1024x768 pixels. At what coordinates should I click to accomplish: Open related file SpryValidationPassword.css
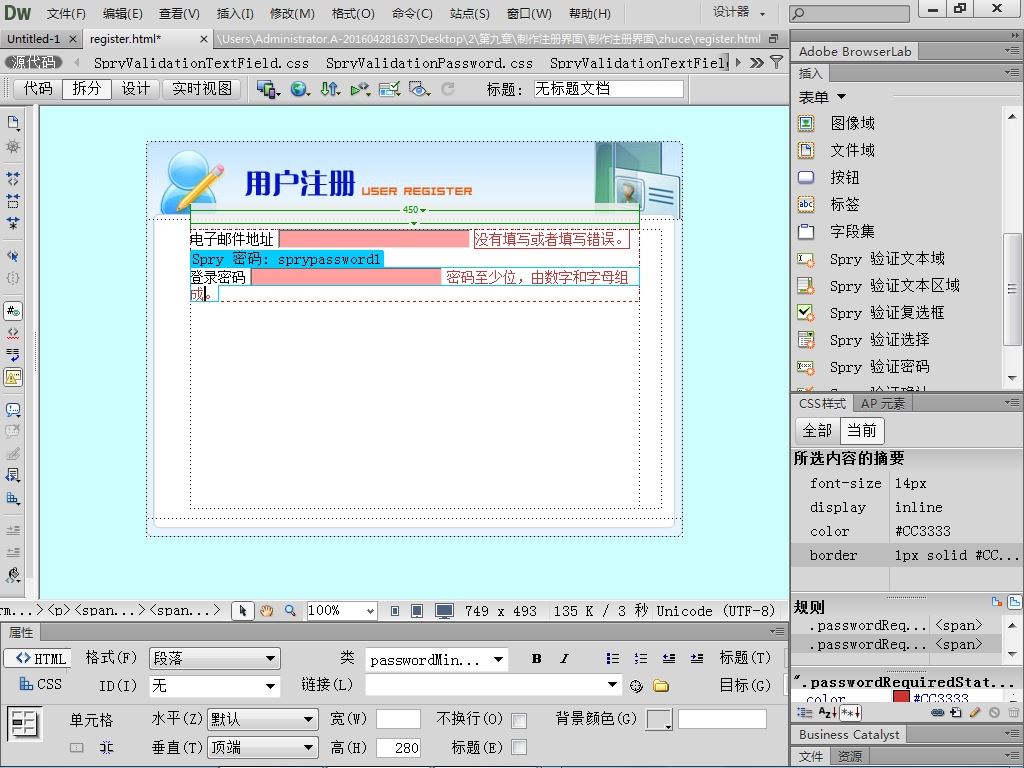pos(429,63)
